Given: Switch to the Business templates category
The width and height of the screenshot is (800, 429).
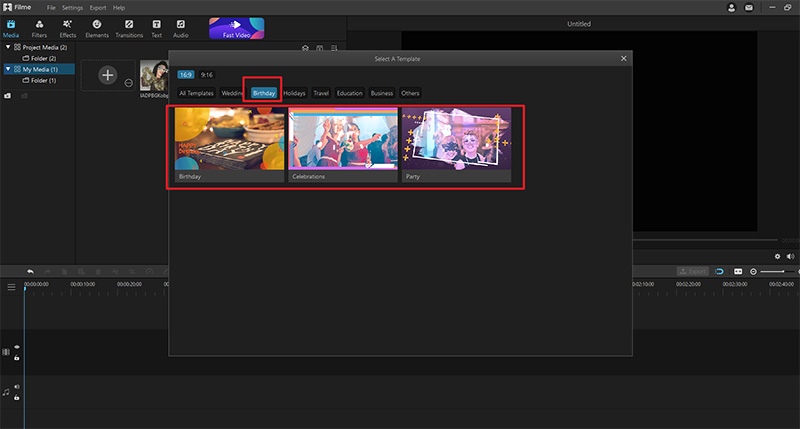Looking at the screenshot, I should [382, 93].
